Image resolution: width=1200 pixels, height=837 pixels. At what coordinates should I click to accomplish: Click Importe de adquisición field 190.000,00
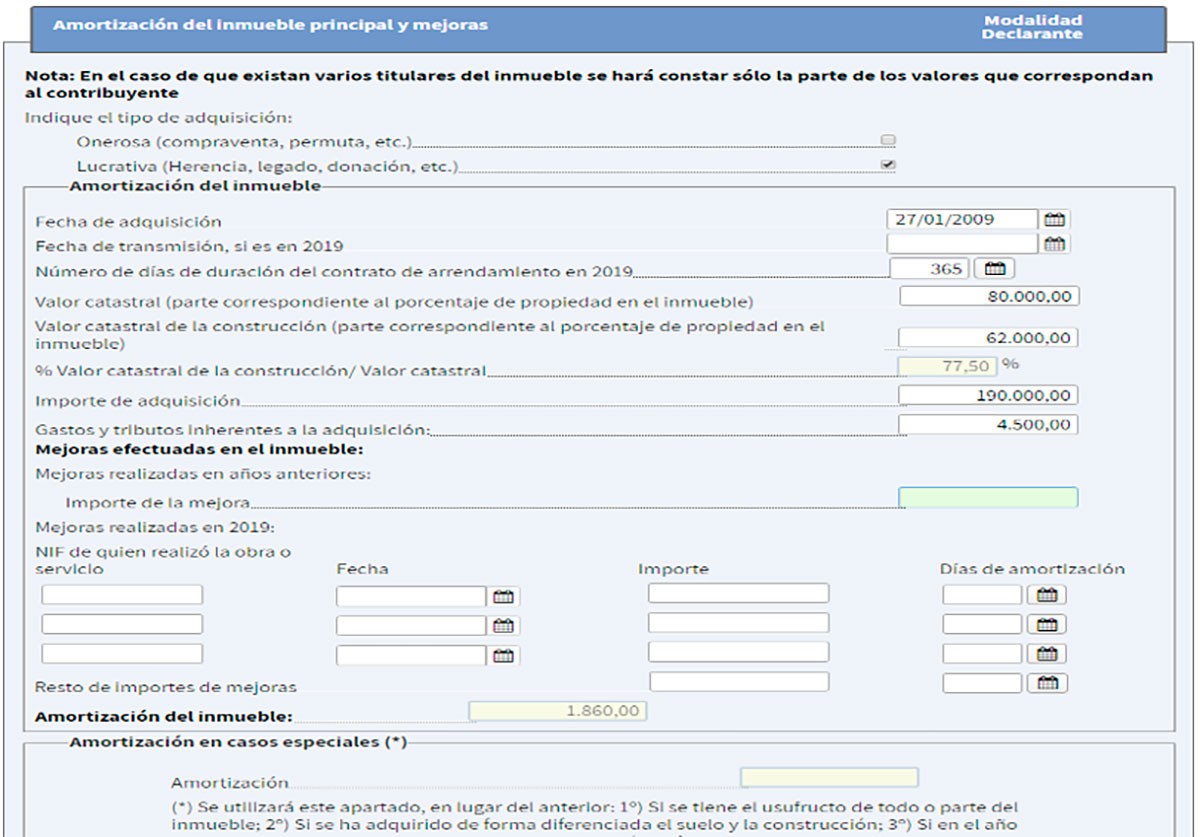(989, 395)
